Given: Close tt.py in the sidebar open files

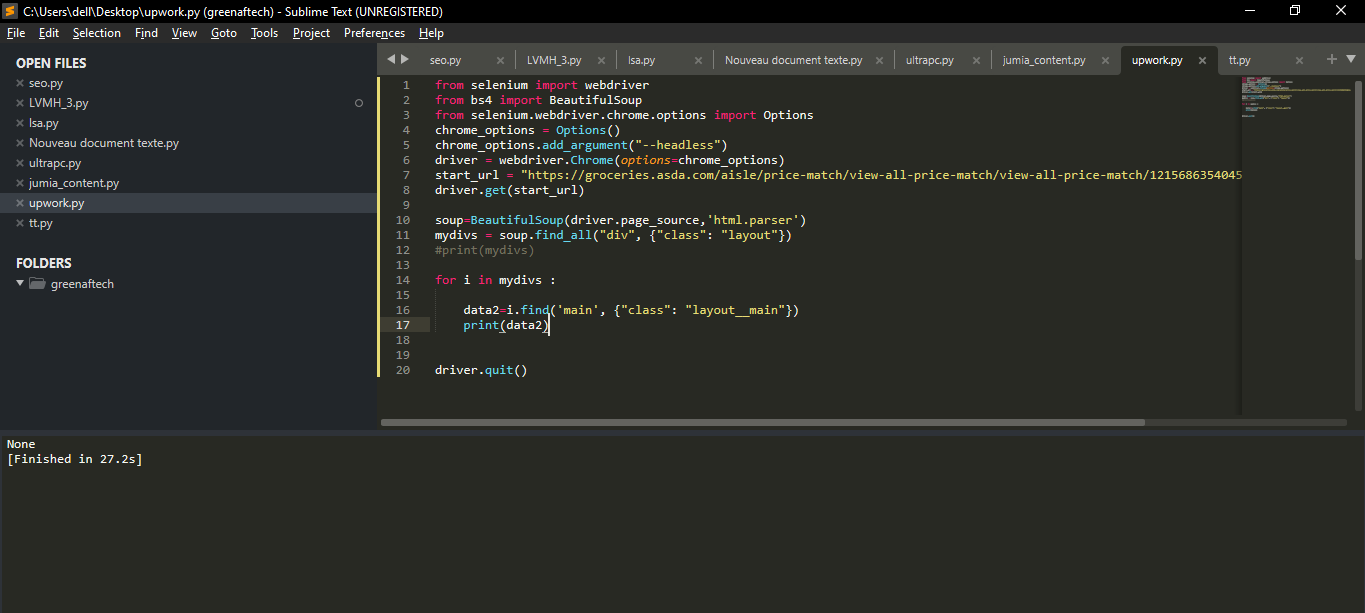Looking at the screenshot, I should [x=20, y=223].
